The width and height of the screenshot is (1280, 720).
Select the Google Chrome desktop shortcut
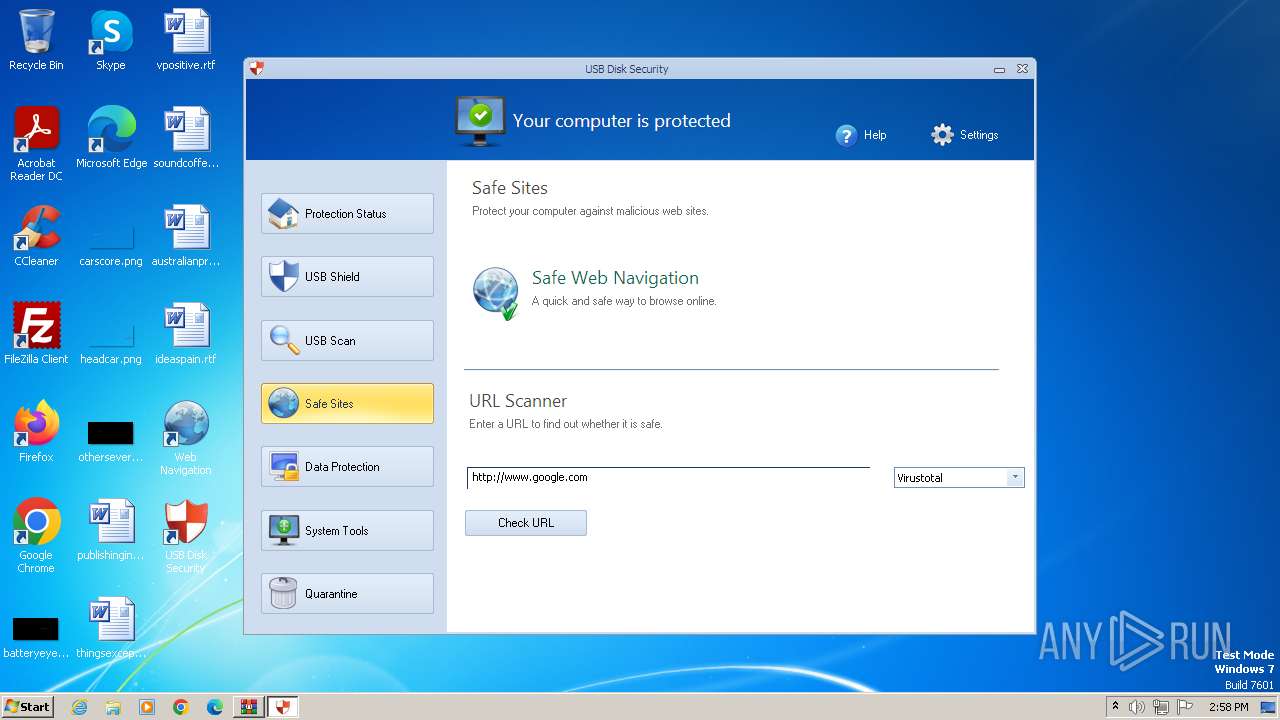[x=36, y=536]
